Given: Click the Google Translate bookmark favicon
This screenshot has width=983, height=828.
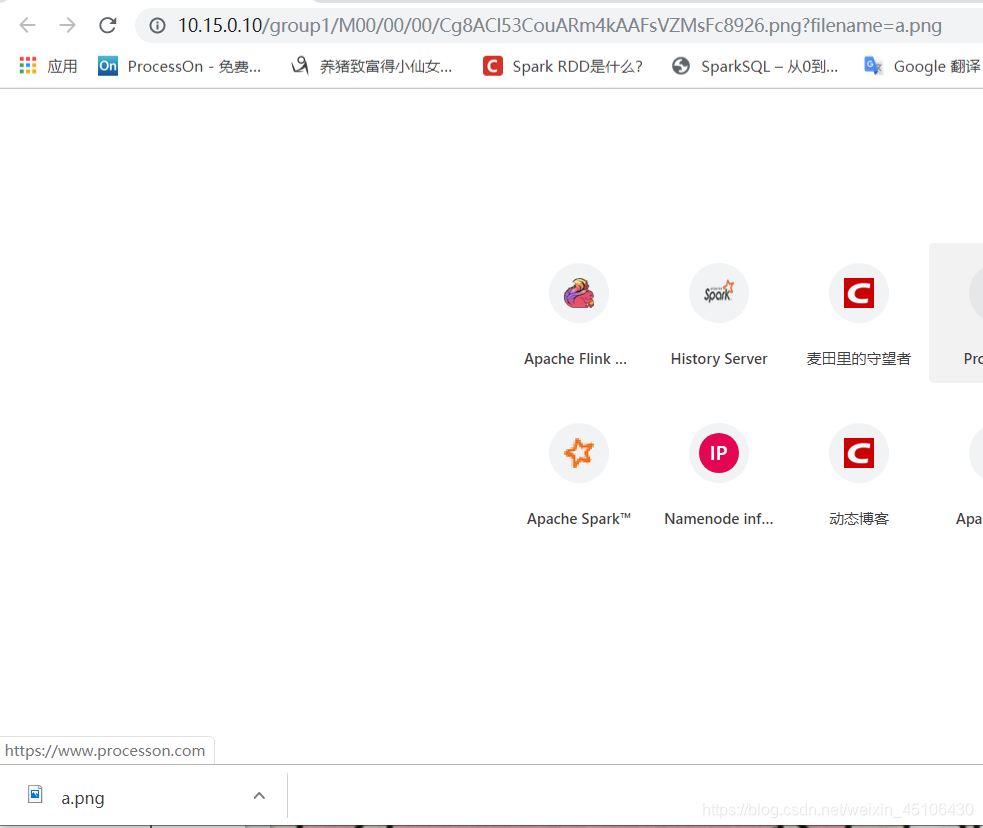Looking at the screenshot, I should pos(873,65).
